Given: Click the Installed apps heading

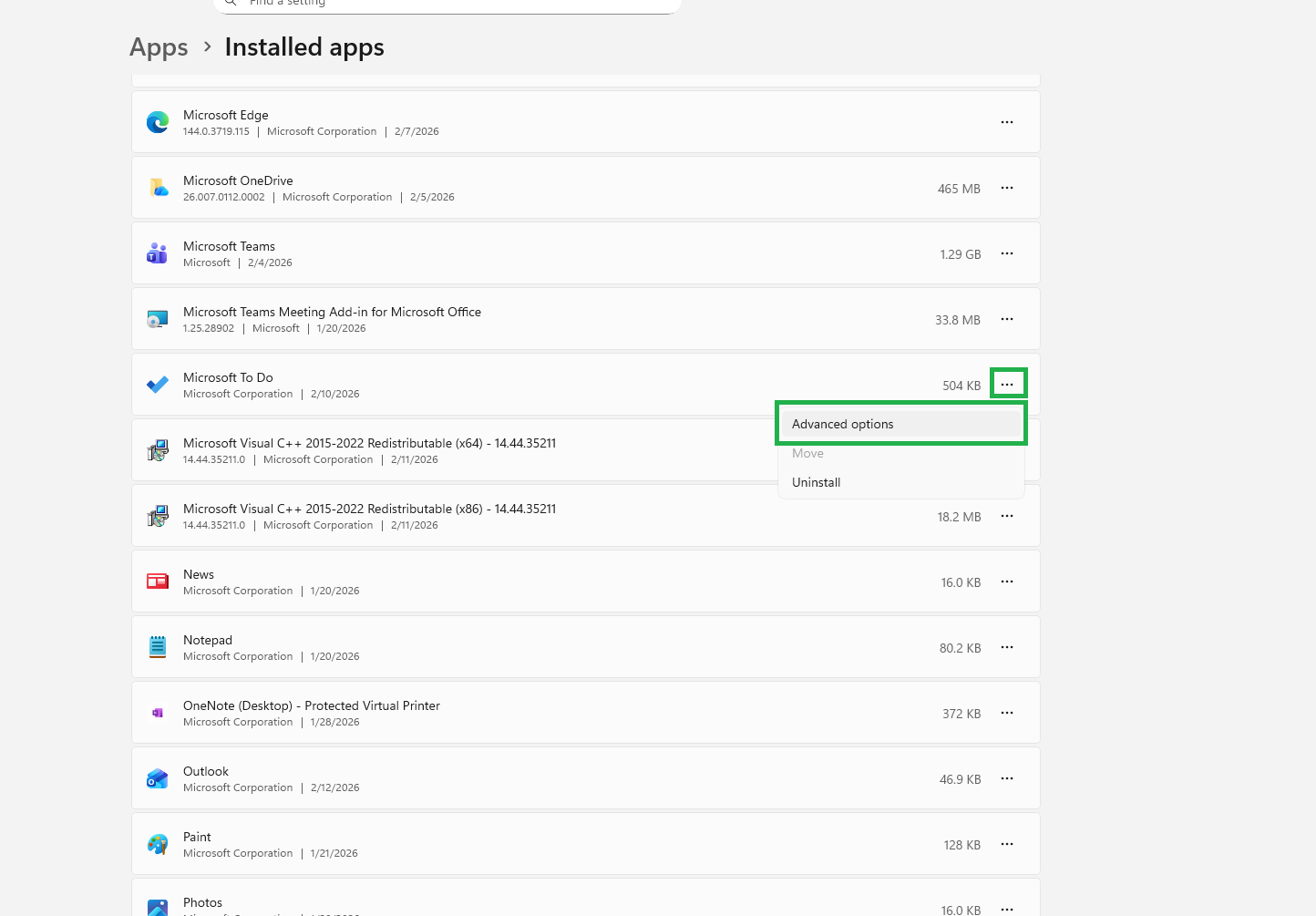Looking at the screenshot, I should [304, 47].
